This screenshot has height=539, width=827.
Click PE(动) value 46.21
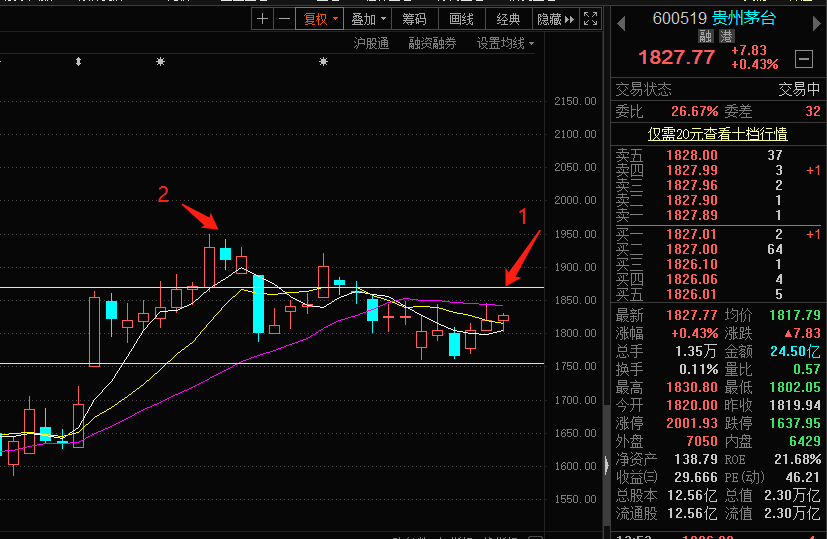803,477
